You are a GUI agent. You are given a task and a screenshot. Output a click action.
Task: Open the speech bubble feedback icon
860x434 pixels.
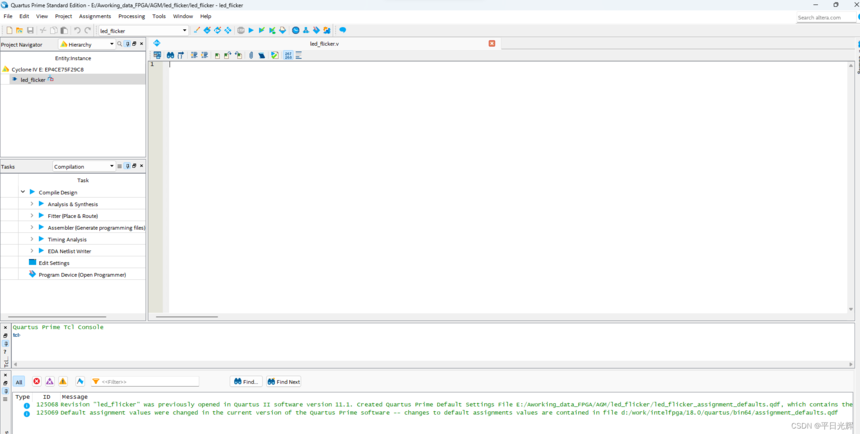tap(343, 30)
